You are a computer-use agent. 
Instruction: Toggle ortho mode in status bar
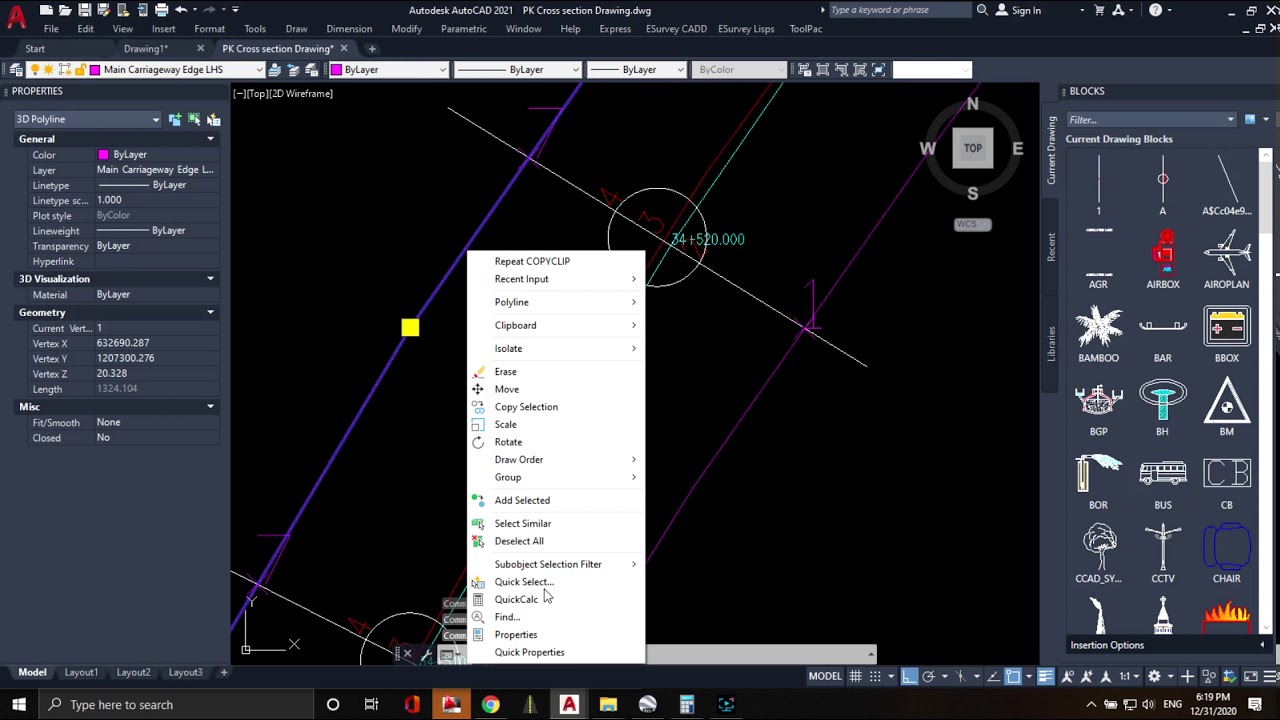click(909, 677)
